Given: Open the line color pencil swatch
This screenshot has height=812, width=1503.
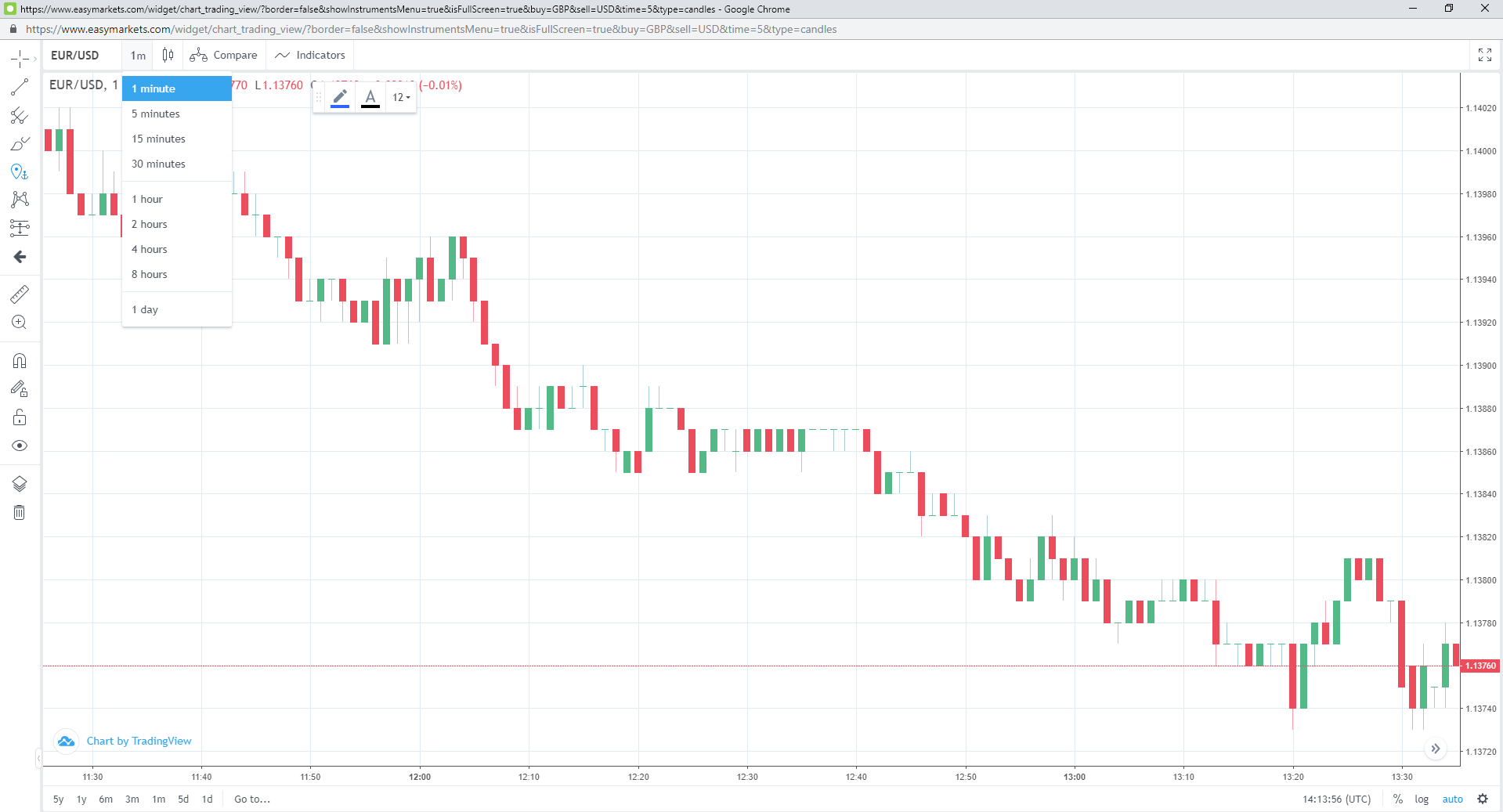Looking at the screenshot, I should 340,98.
